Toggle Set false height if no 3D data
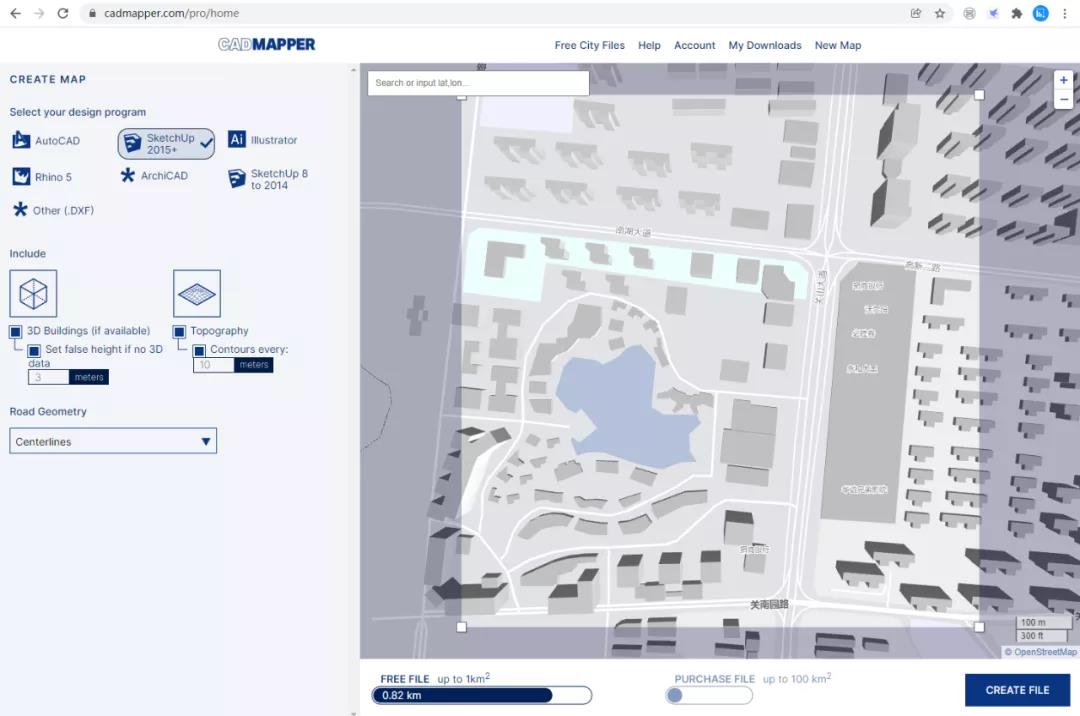 (34, 350)
